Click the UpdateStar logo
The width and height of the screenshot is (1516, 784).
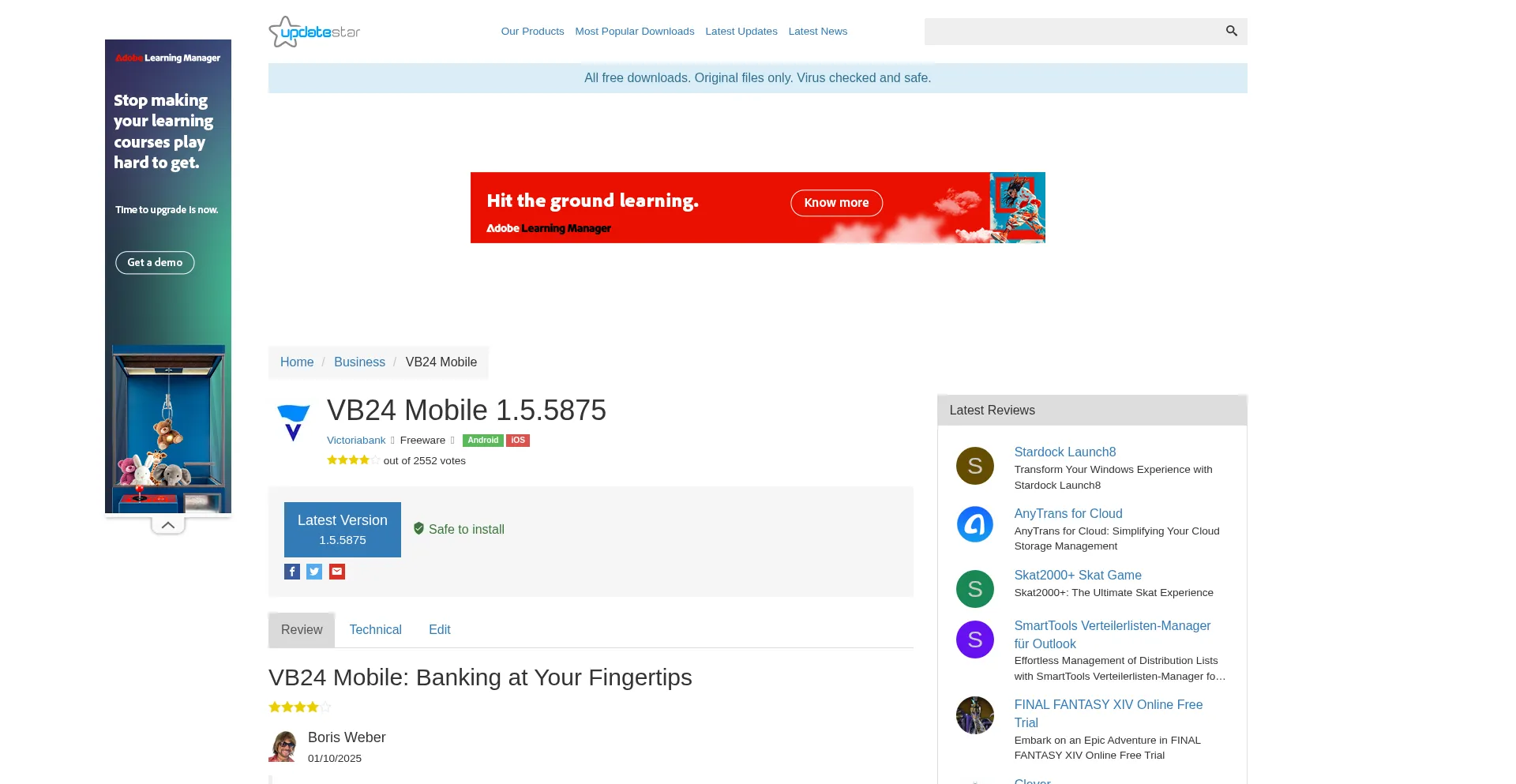(314, 32)
